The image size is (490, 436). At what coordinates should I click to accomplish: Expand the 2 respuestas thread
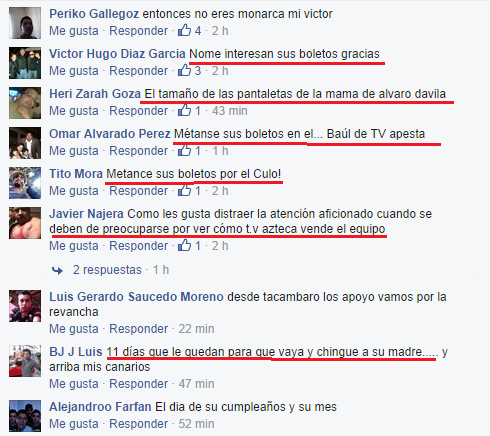click(x=107, y=270)
